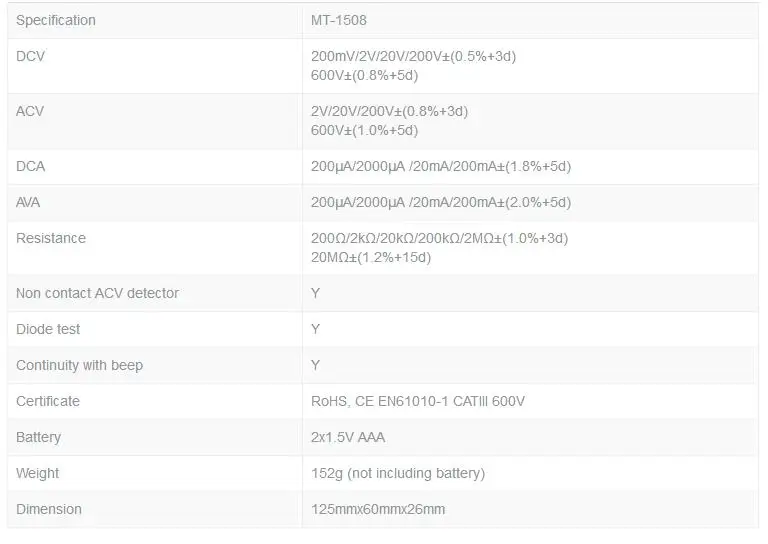Select the AVA ±(2.0%+5d) range value
768x544 pixels.
[441, 202]
